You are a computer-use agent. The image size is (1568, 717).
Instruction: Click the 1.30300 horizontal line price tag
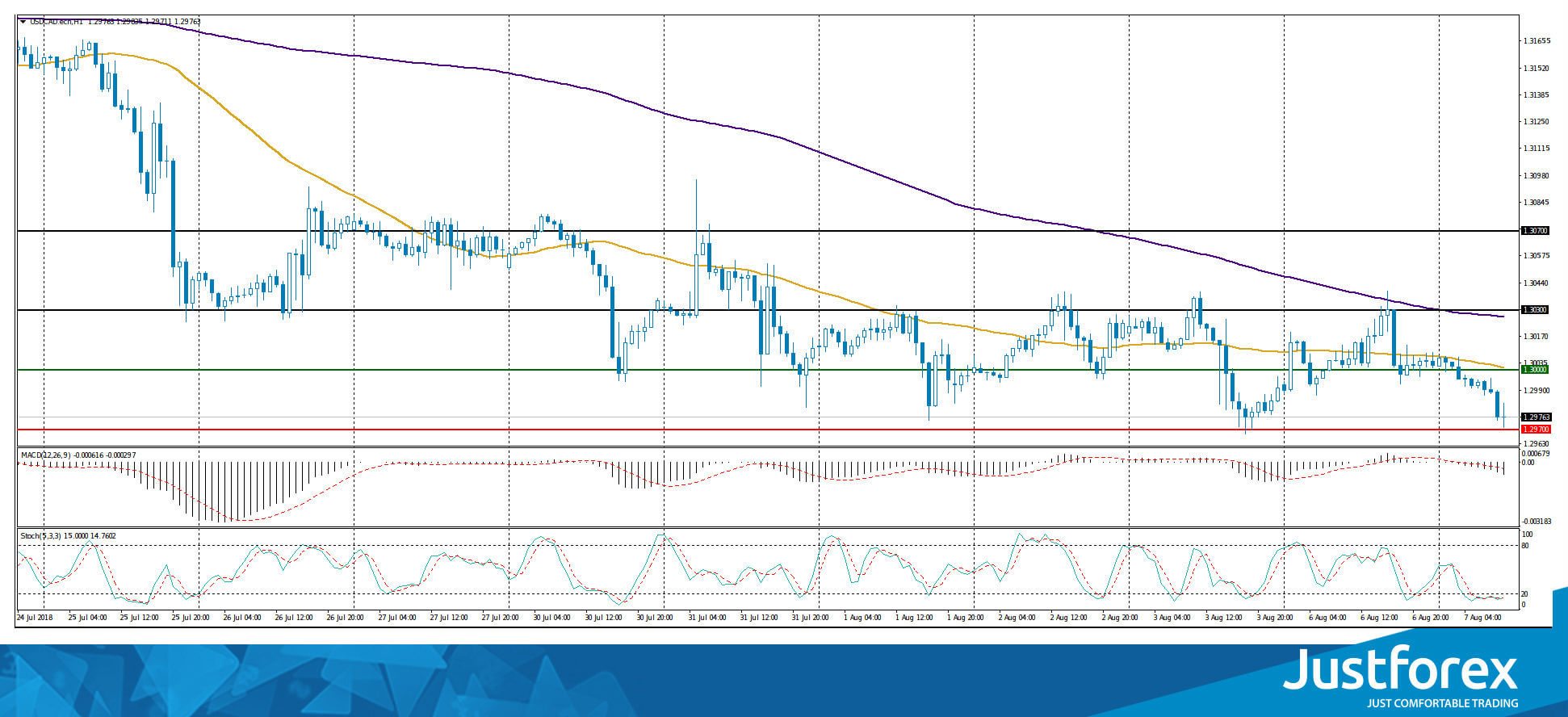click(1536, 310)
